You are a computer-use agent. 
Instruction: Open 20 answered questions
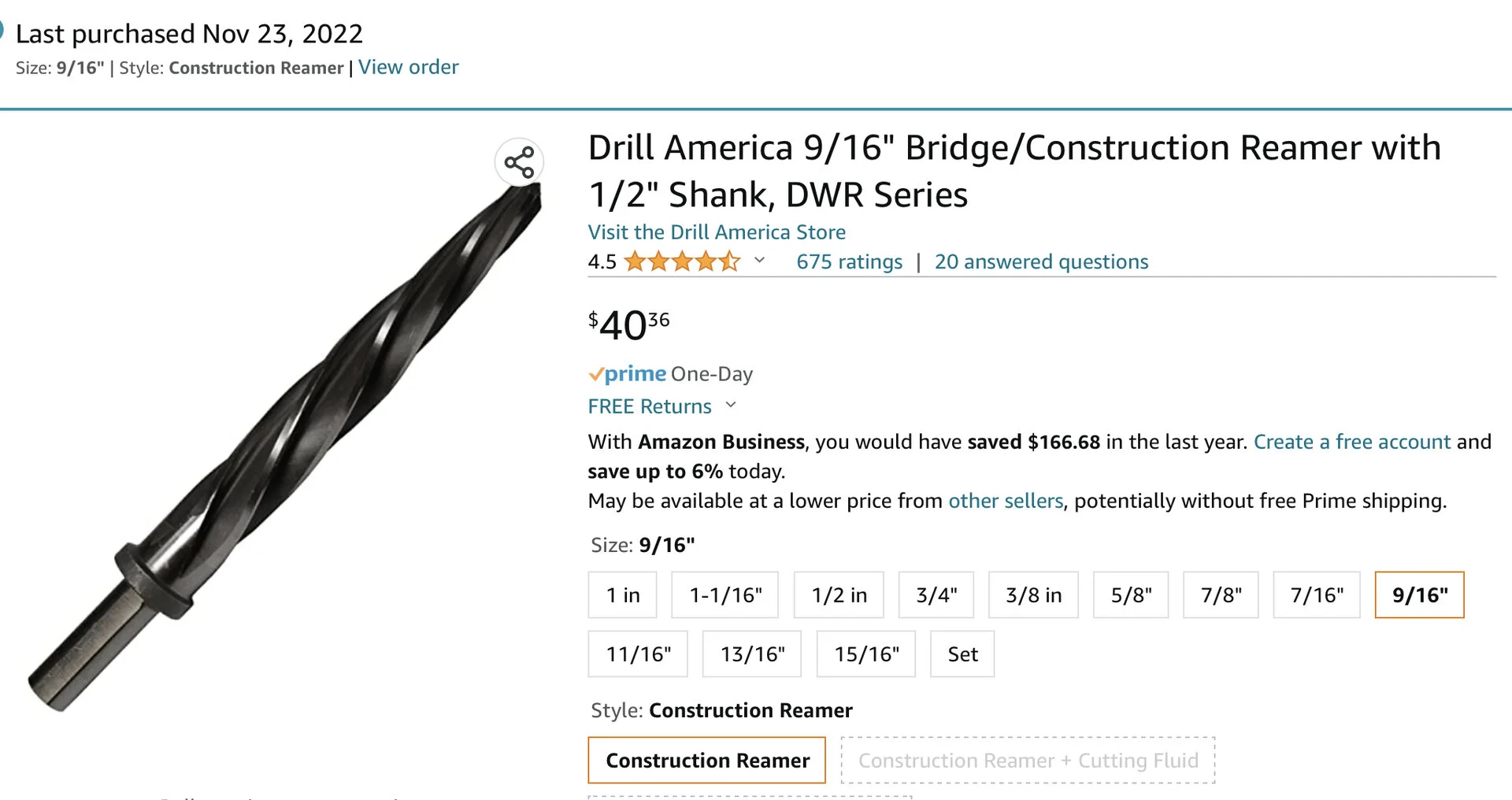[x=1041, y=262]
